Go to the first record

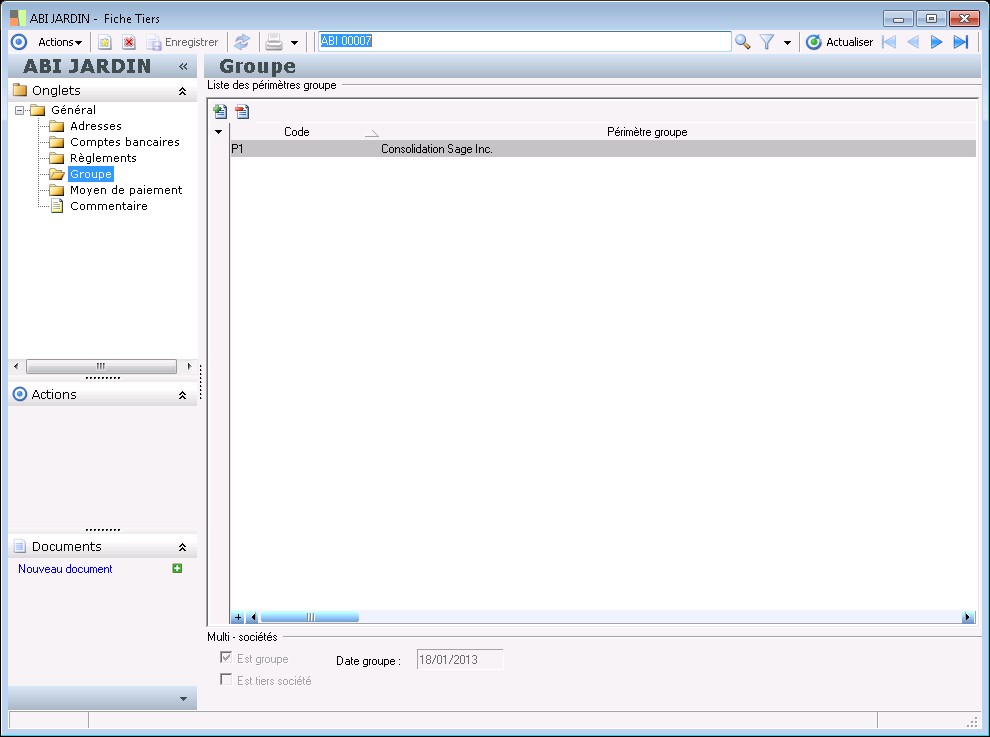tap(889, 42)
